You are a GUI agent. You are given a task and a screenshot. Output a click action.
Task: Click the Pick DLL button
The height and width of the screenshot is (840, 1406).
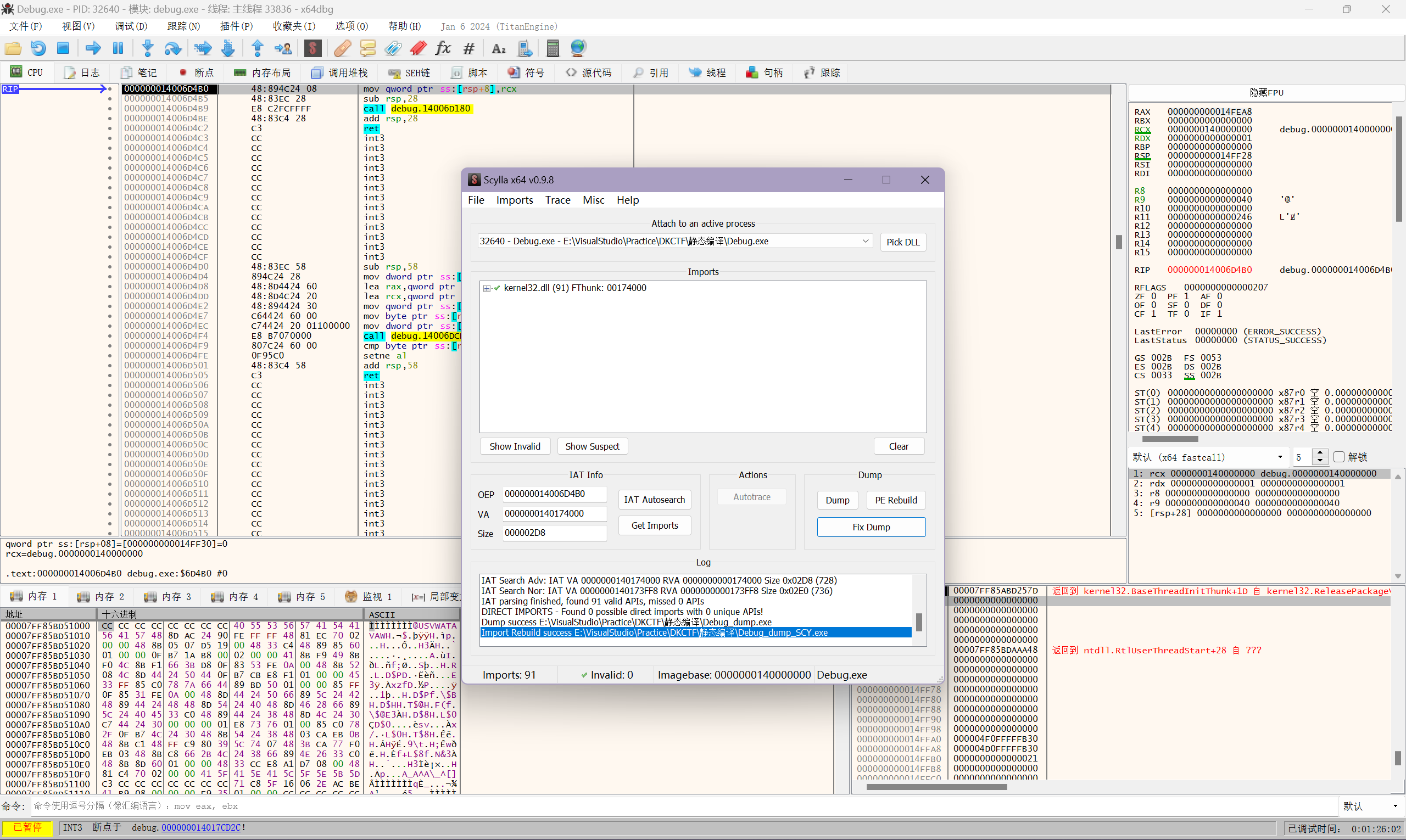click(x=902, y=242)
